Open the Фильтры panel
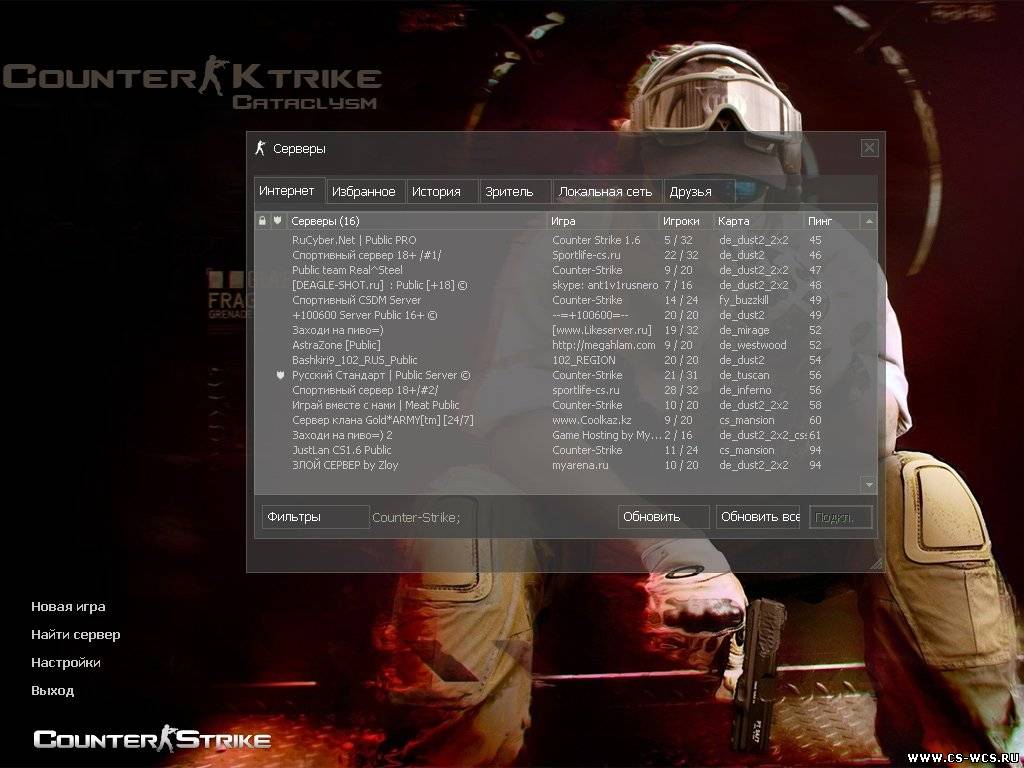Screen dimensions: 1024x768 click(x=315, y=517)
